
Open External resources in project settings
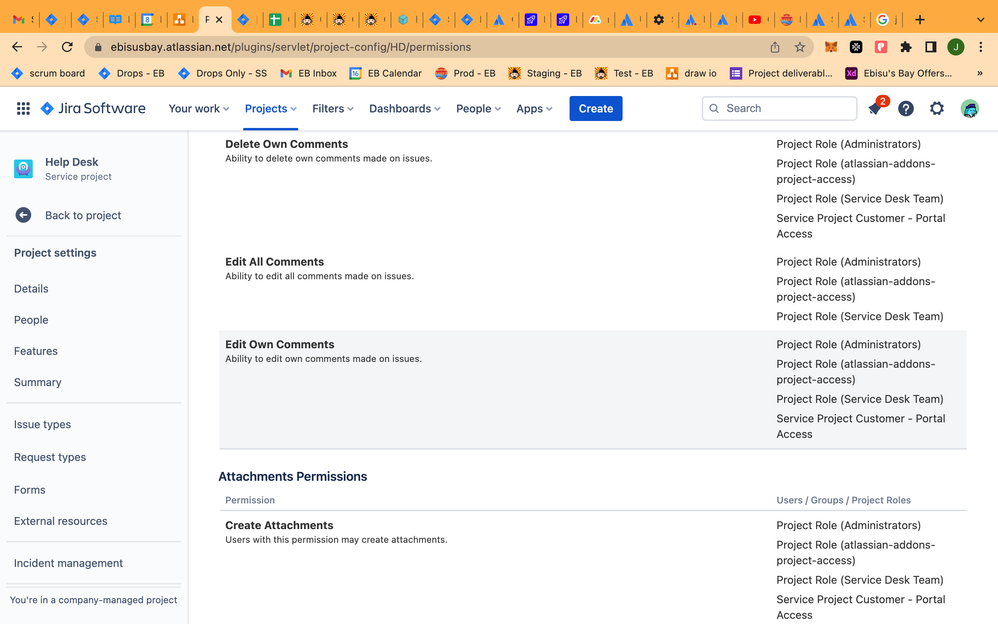click(x=60, y=521)
